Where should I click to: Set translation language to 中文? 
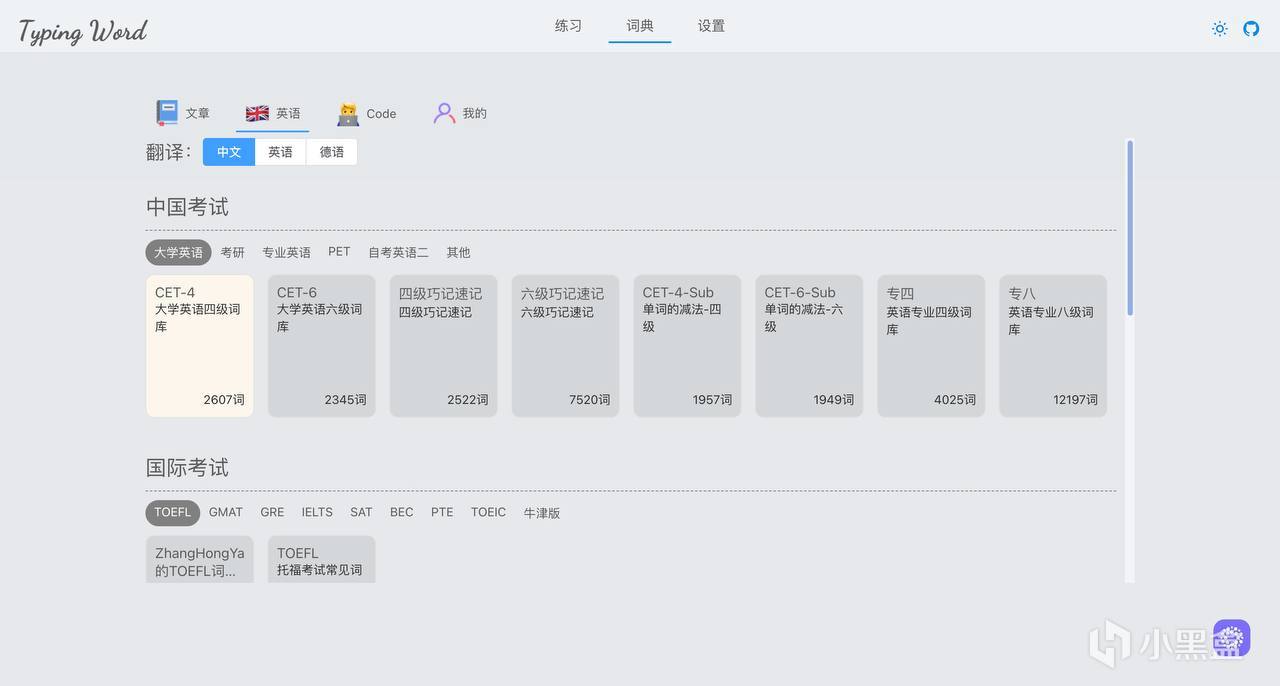click(x=229, y=152)
